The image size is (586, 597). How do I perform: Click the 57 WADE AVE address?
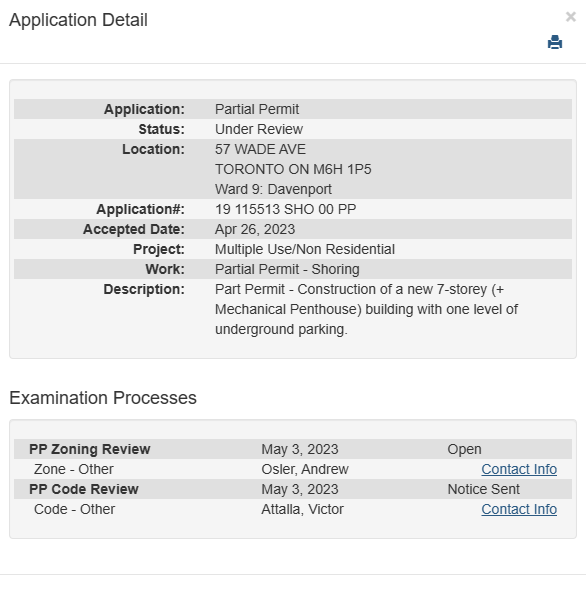click(260, 149)
